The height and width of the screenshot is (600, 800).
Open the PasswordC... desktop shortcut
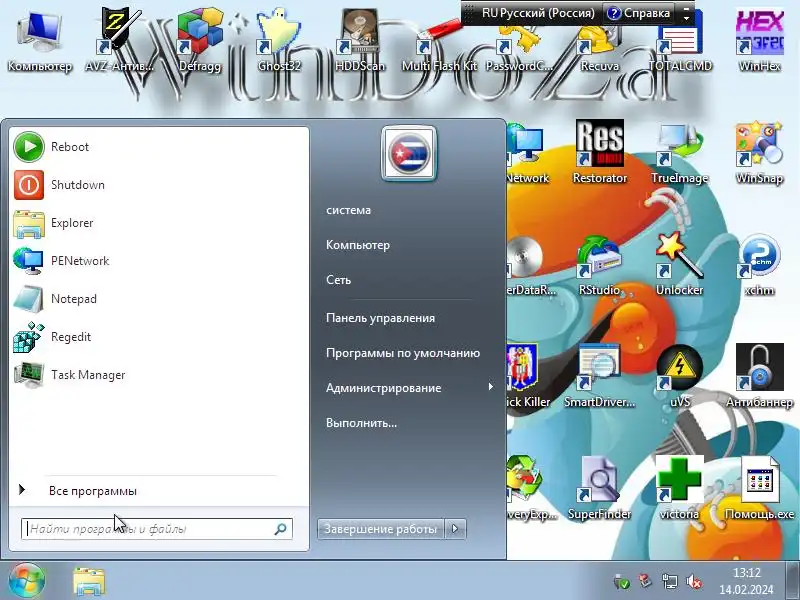[519, 48]
